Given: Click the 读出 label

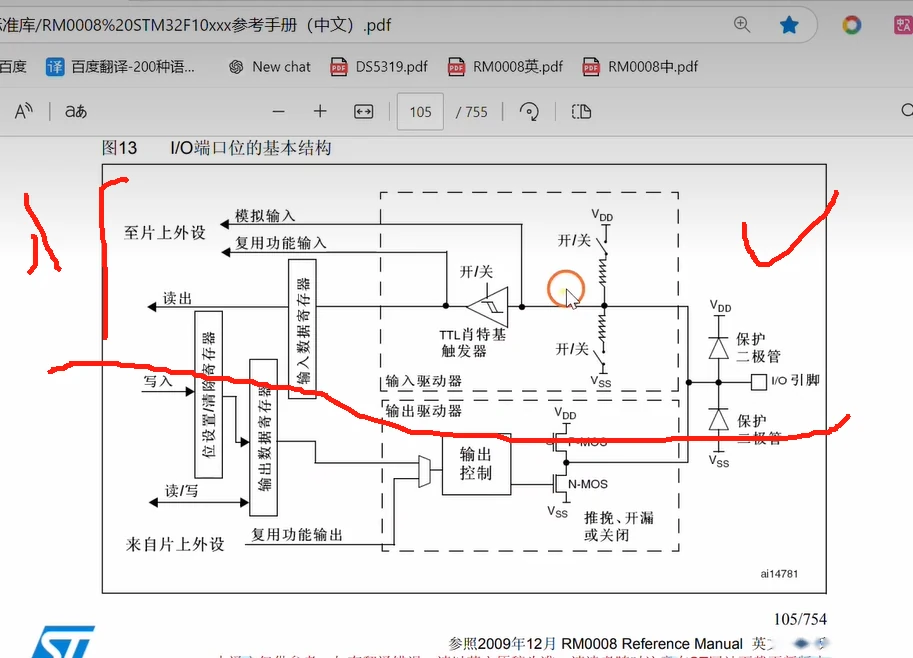Looking at the screenshot, I should click(x=177, y=298).
